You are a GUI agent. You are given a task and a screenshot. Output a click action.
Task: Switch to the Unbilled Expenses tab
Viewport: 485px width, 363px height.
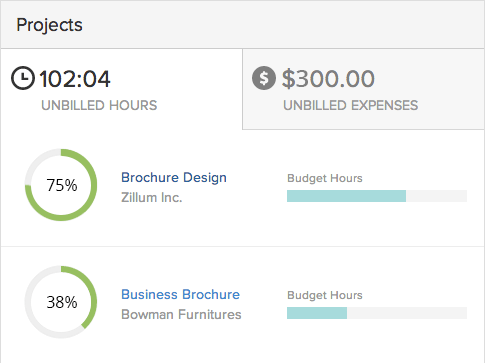point(364,89)
